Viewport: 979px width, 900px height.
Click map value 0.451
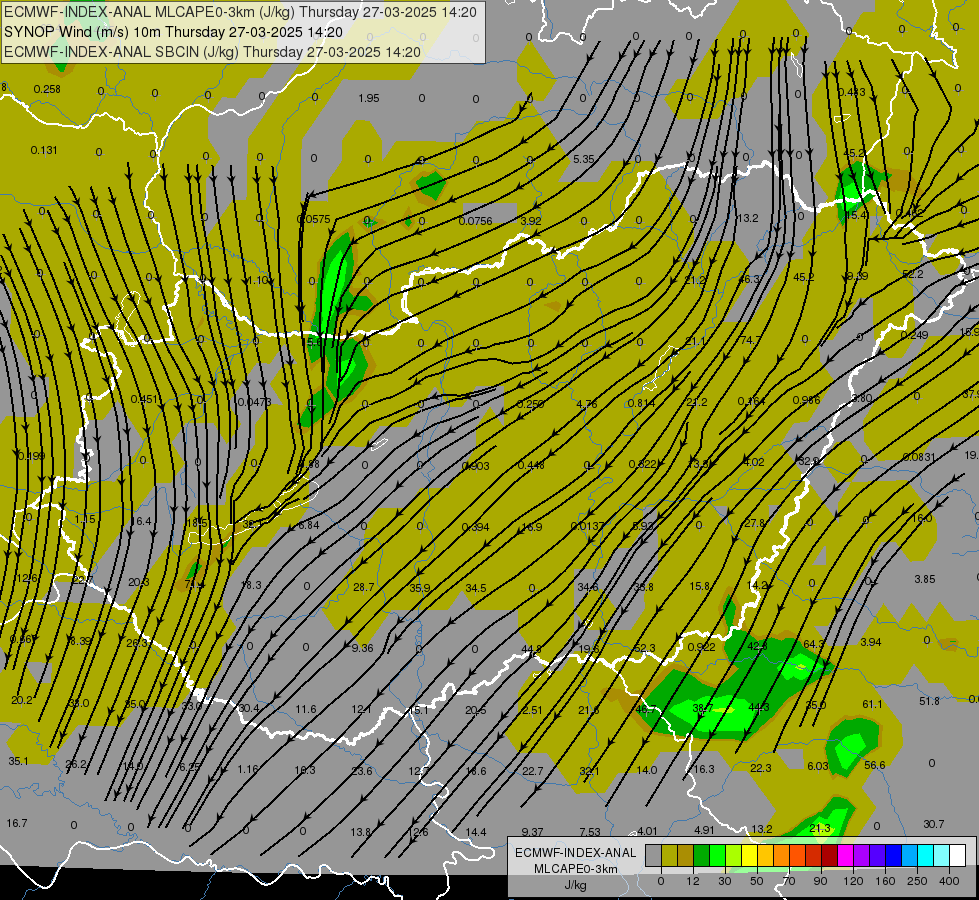coord(144,400)
